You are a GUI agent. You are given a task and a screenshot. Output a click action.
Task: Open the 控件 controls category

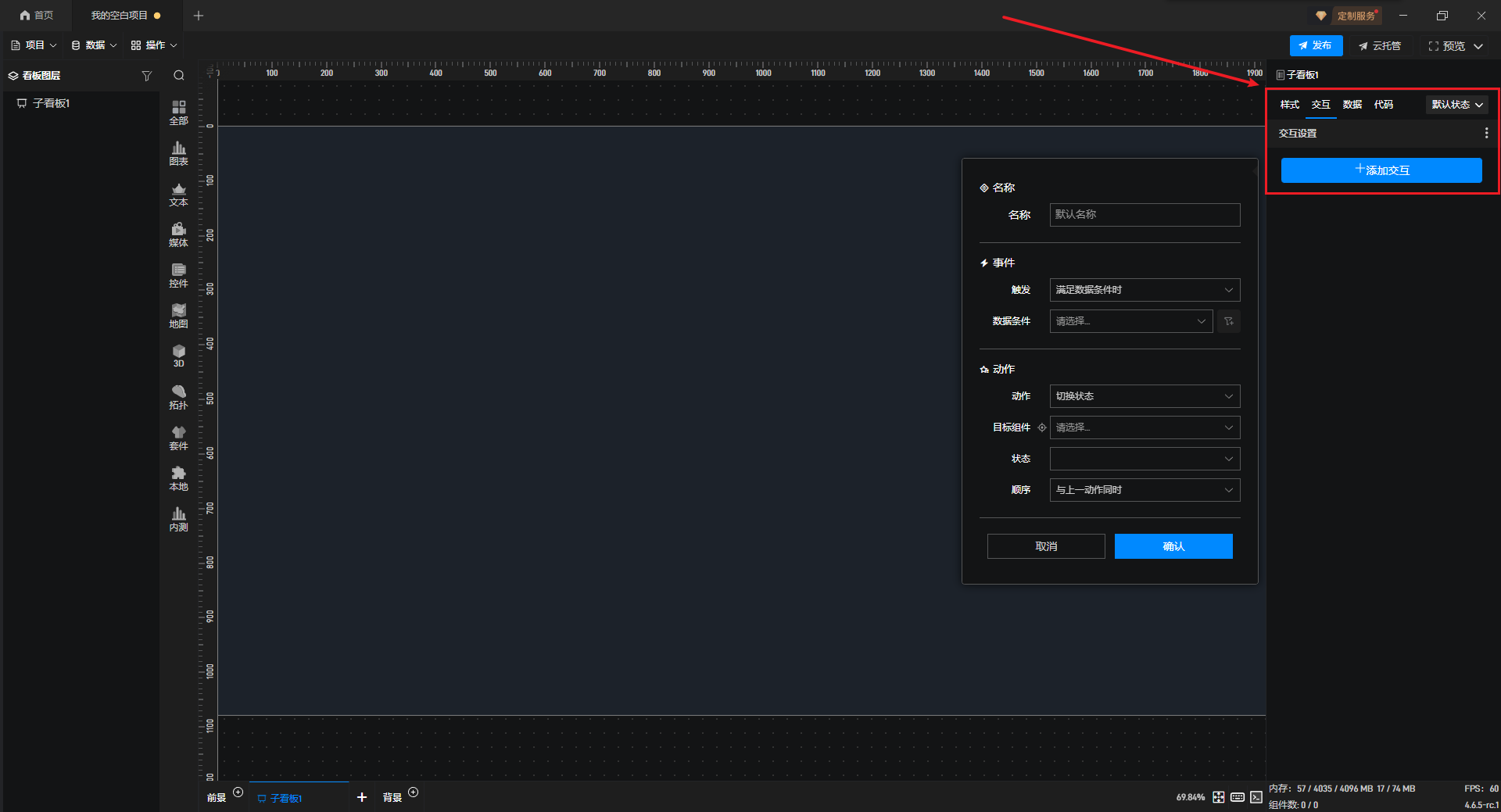tap(179, 275)
